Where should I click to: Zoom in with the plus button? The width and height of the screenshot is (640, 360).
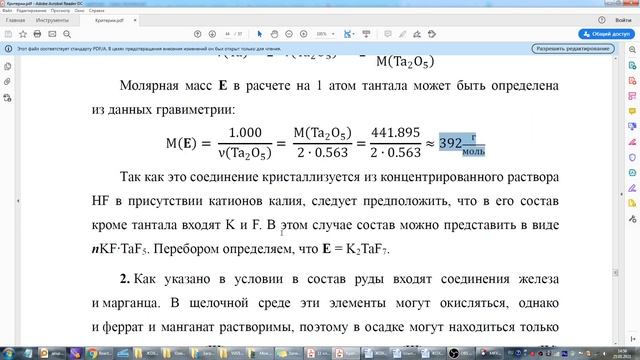tap(304, 34)
